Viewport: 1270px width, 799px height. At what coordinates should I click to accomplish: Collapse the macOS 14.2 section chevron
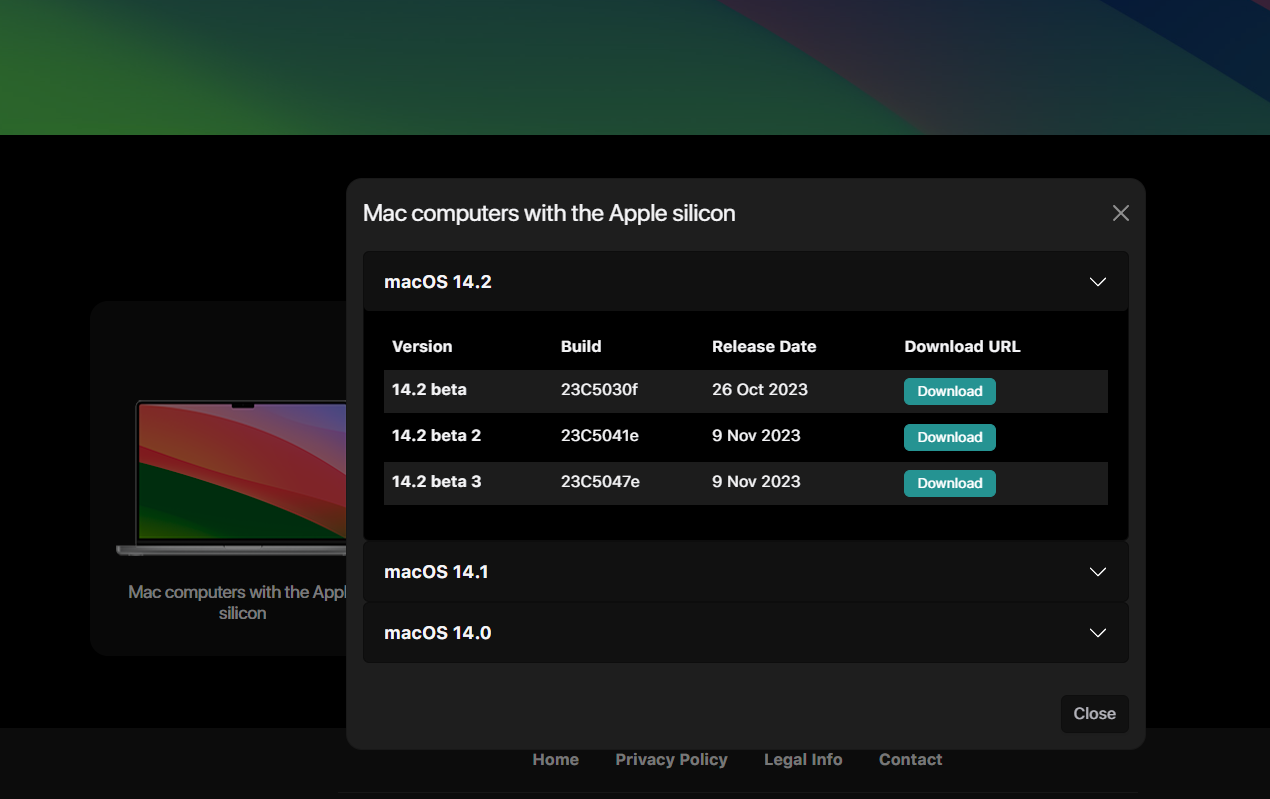(x=1097, y=282)
